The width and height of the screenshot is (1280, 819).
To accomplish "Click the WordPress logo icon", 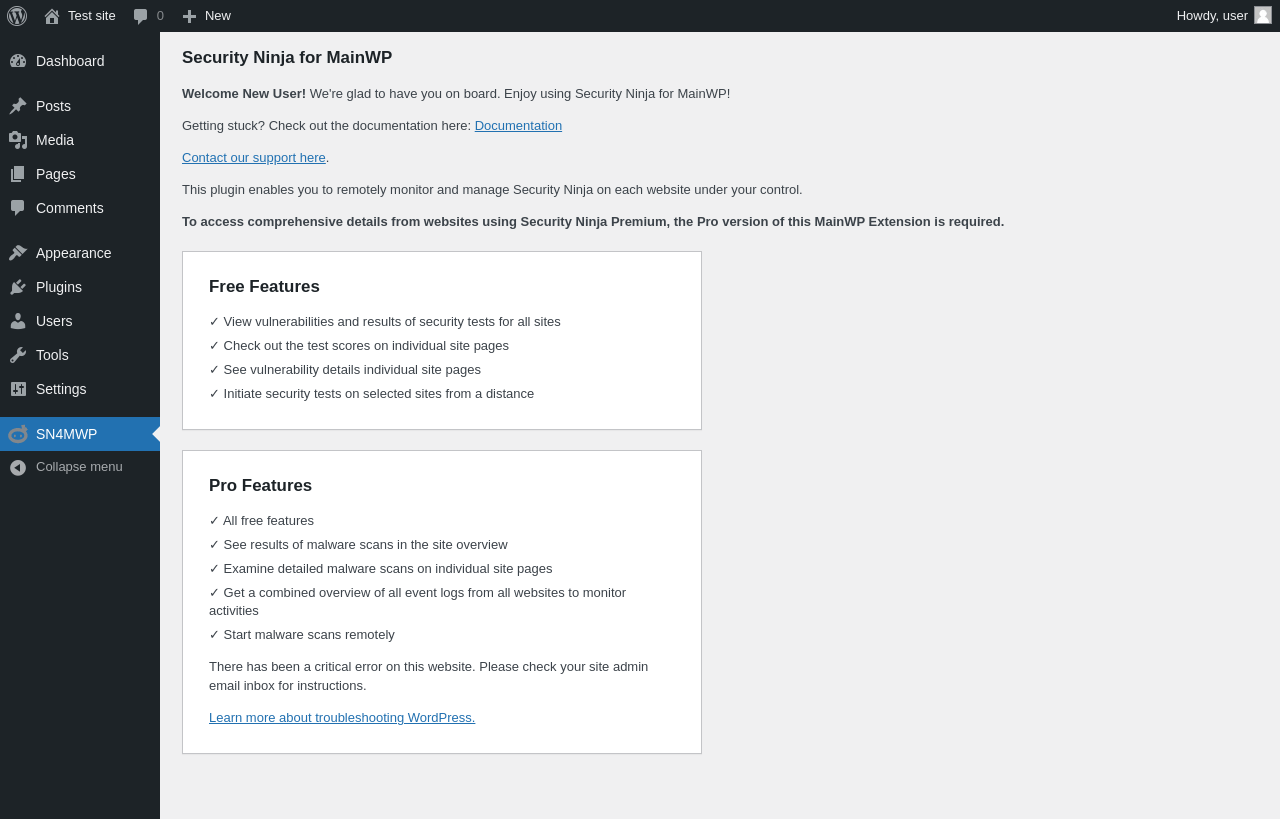I will (x=17, y=16).
